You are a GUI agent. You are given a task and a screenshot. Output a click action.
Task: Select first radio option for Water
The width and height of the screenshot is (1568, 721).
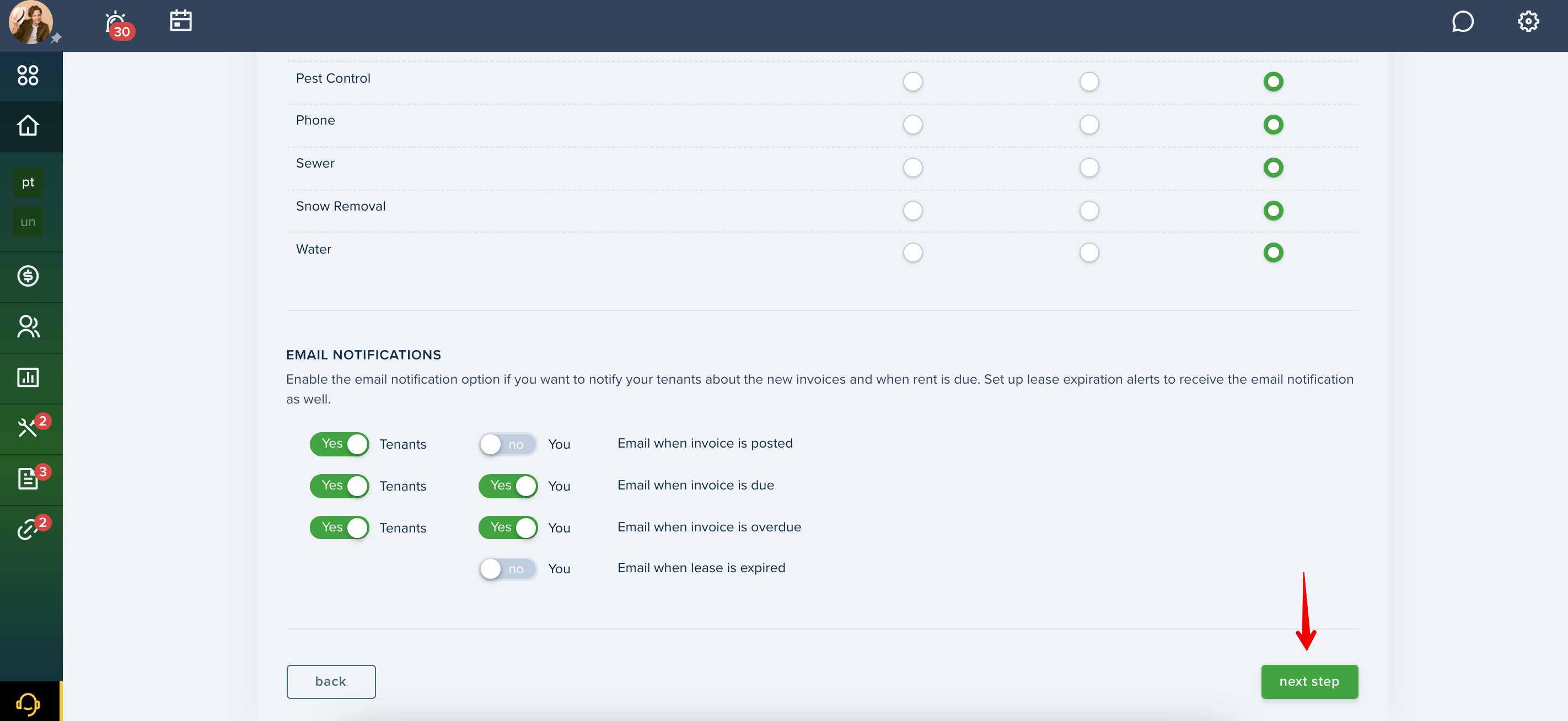click(912, 252)
